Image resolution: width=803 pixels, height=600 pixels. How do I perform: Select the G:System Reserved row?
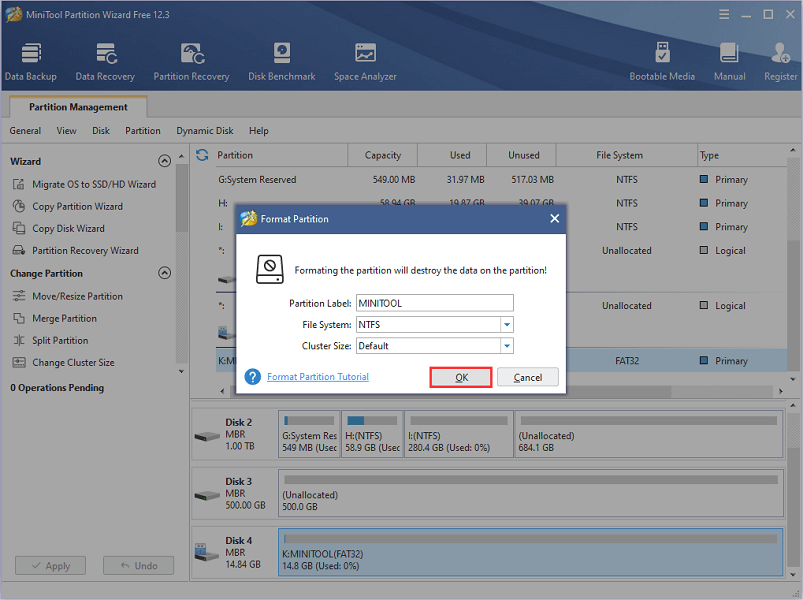point(501,180)
